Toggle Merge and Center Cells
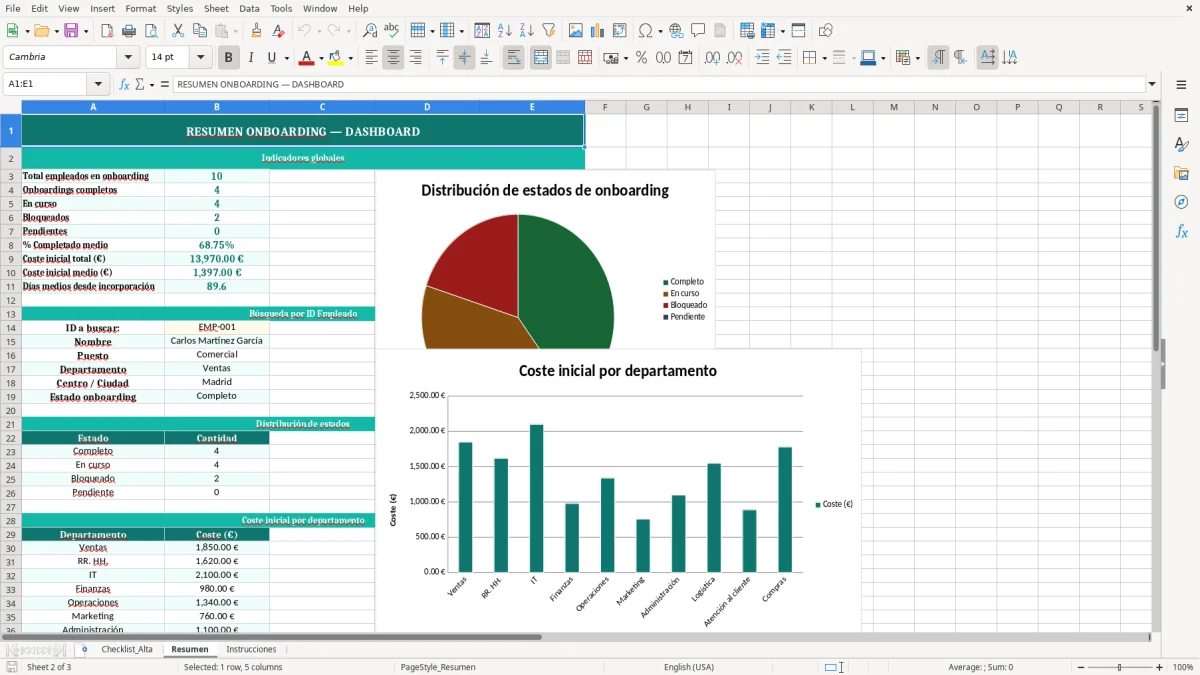1200x675 pixels. (540, 58)
